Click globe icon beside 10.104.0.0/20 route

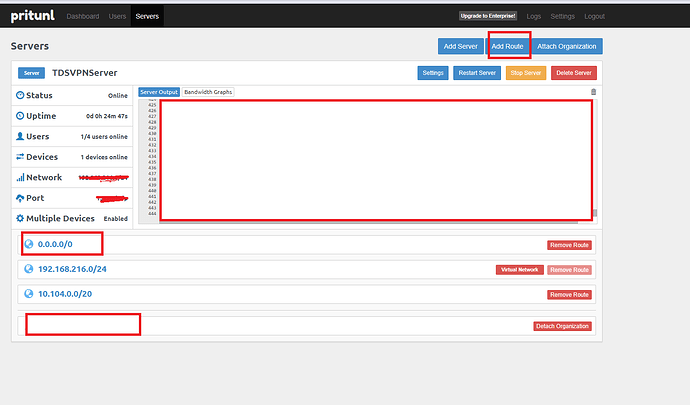(29, 294)
